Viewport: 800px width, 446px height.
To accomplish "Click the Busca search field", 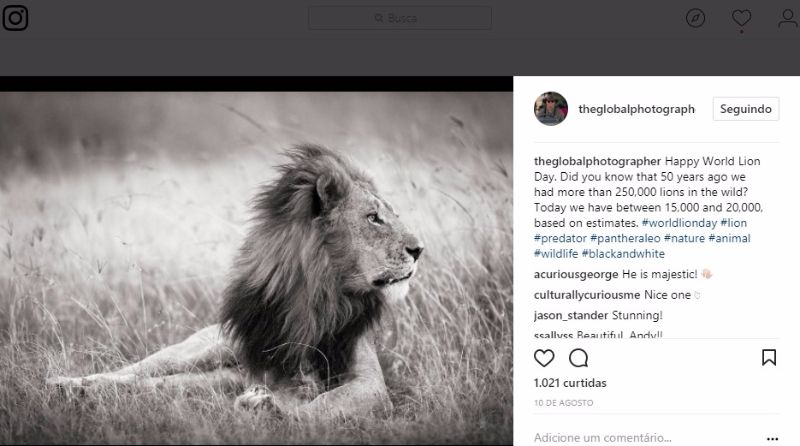I will pyautogui.click(x=400, y=18).
